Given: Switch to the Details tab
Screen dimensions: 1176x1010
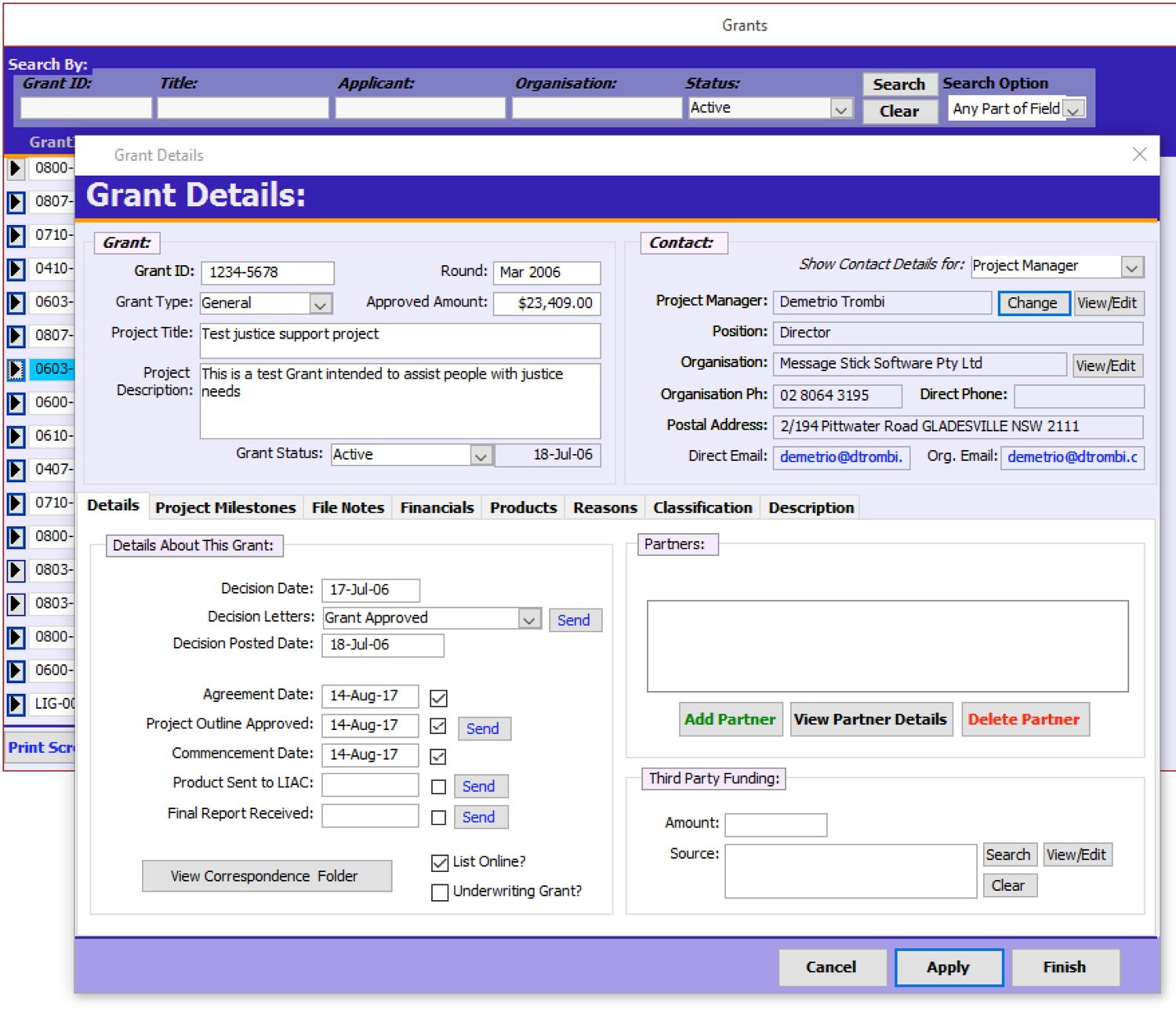Looking at the screenshot, I should pyautogui.click(x=113, y=505).
